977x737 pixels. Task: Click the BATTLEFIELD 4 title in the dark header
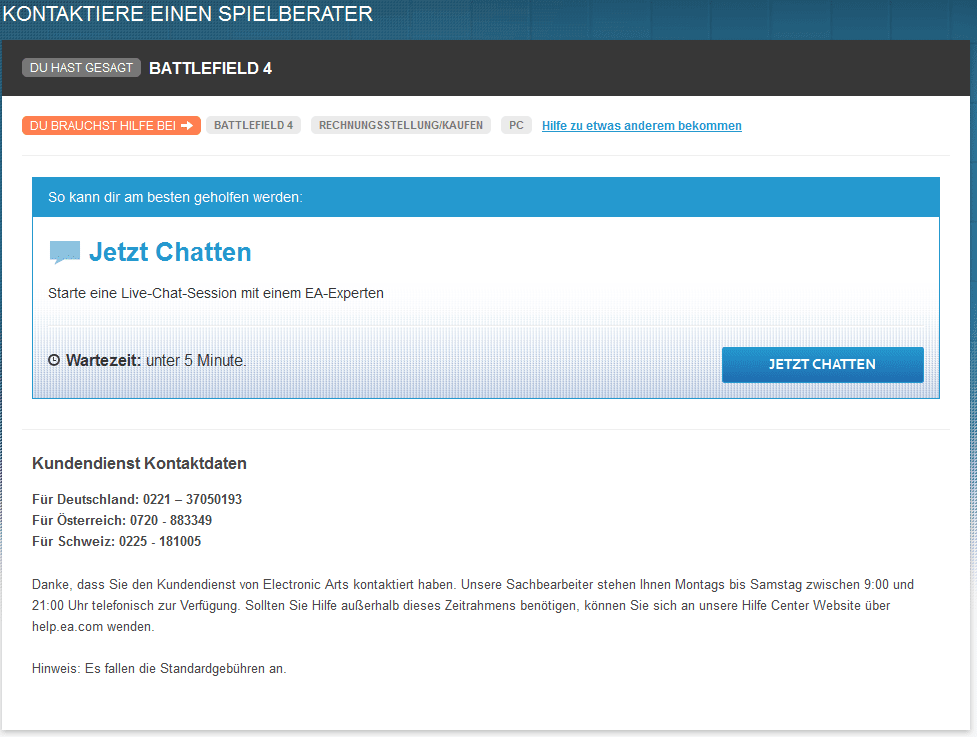click(x=211, y=68)
